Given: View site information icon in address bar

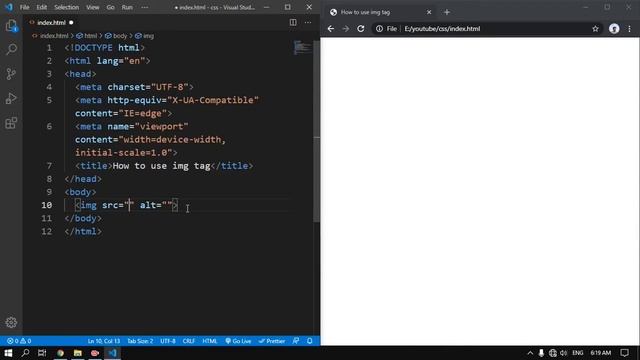Looking at the screenshot, I should click(x=379, y=29).
